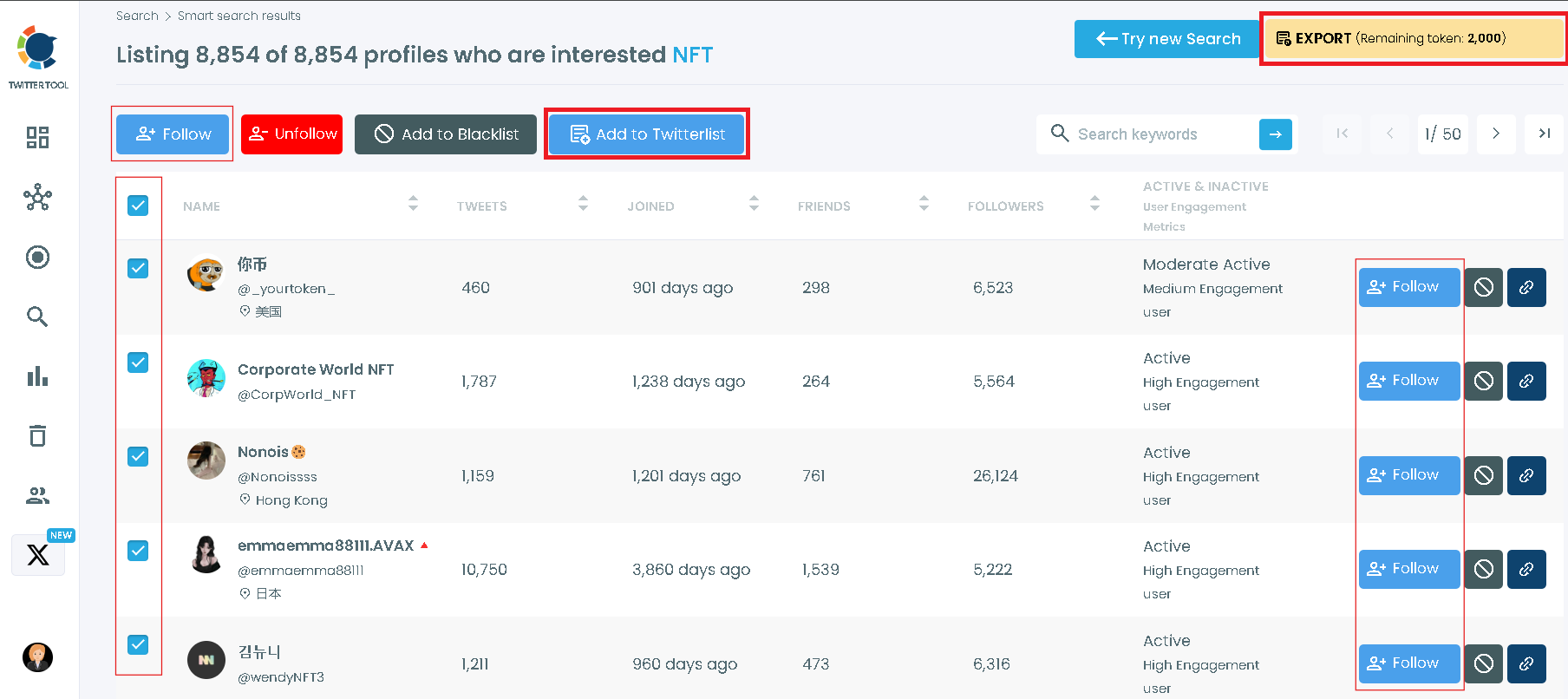Blacklist emmaemma88111.AVAX with block icon
The image size is (1568, 699).
(x=1484, y=569)
